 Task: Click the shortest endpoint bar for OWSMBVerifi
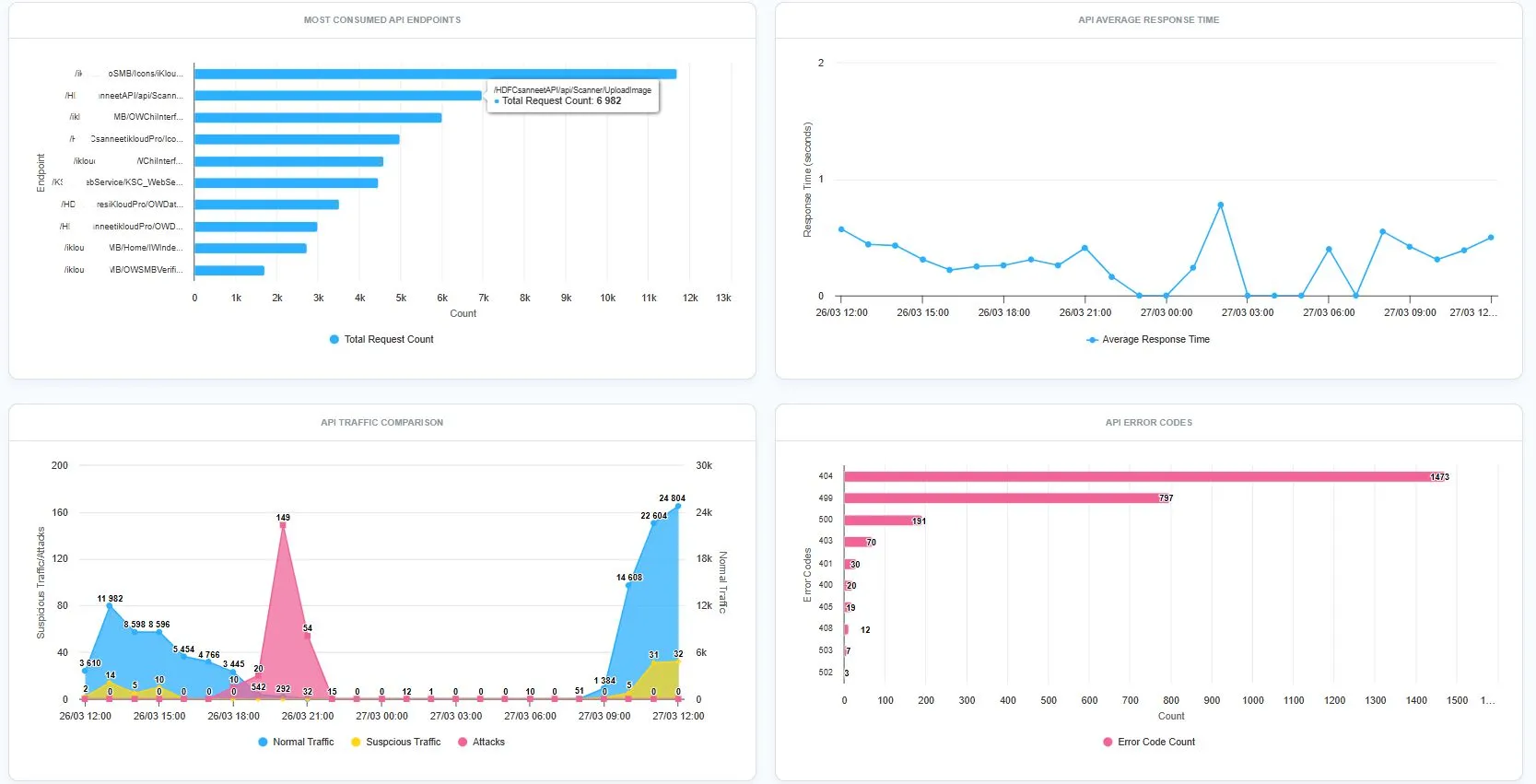pos(229,271)
